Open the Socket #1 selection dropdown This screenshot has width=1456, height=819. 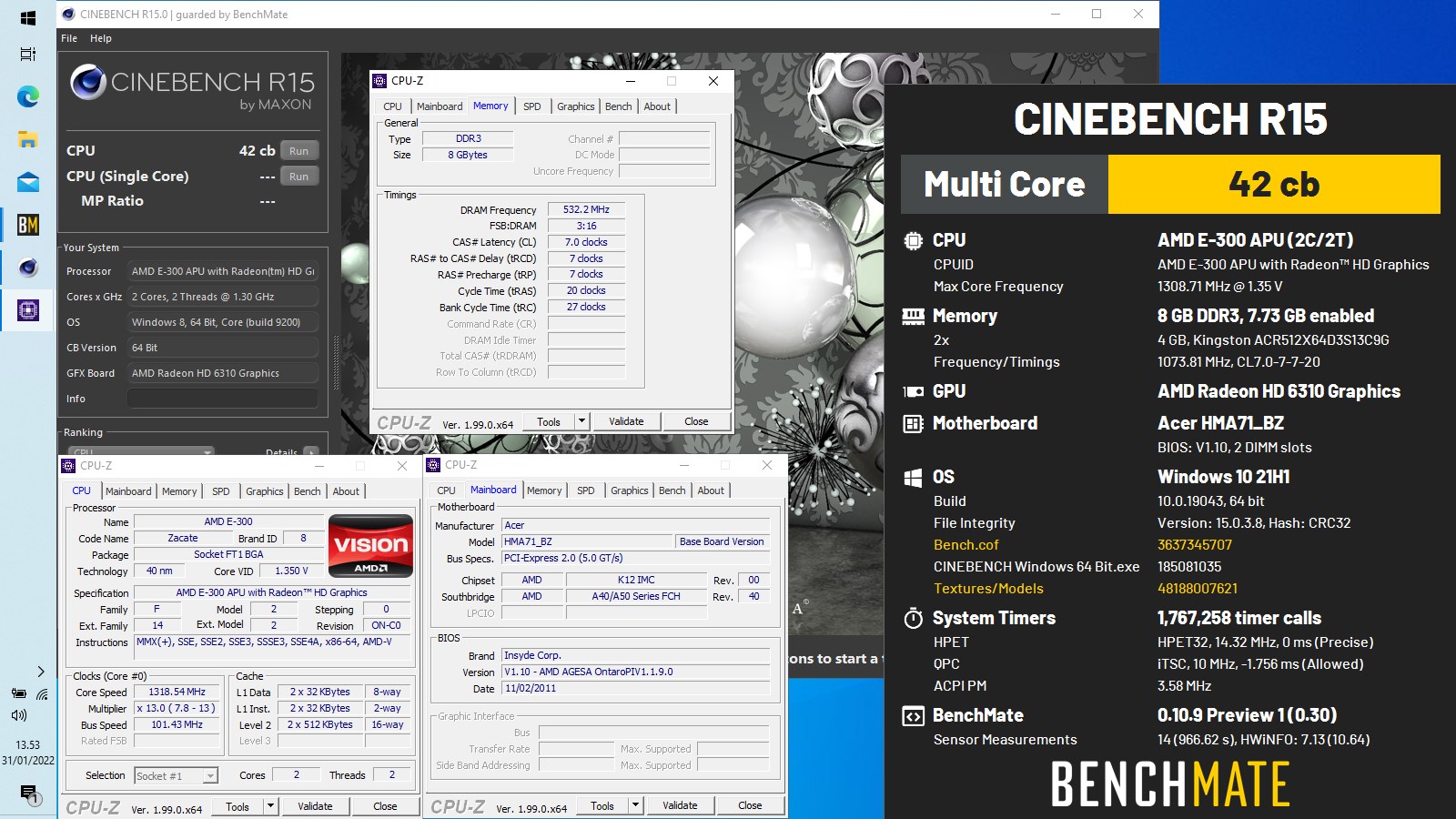[177, 776]
